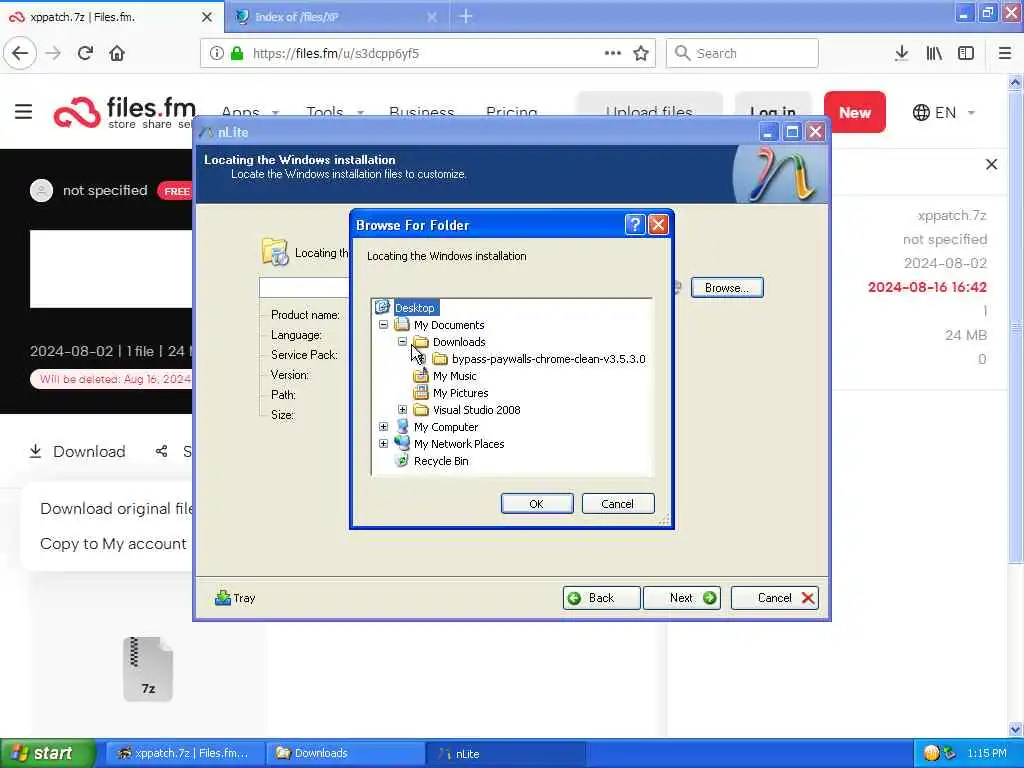Click the Cancel button in nLite wizard
Viewport: 1024px width, 768px height.
(x=775, y=598)
